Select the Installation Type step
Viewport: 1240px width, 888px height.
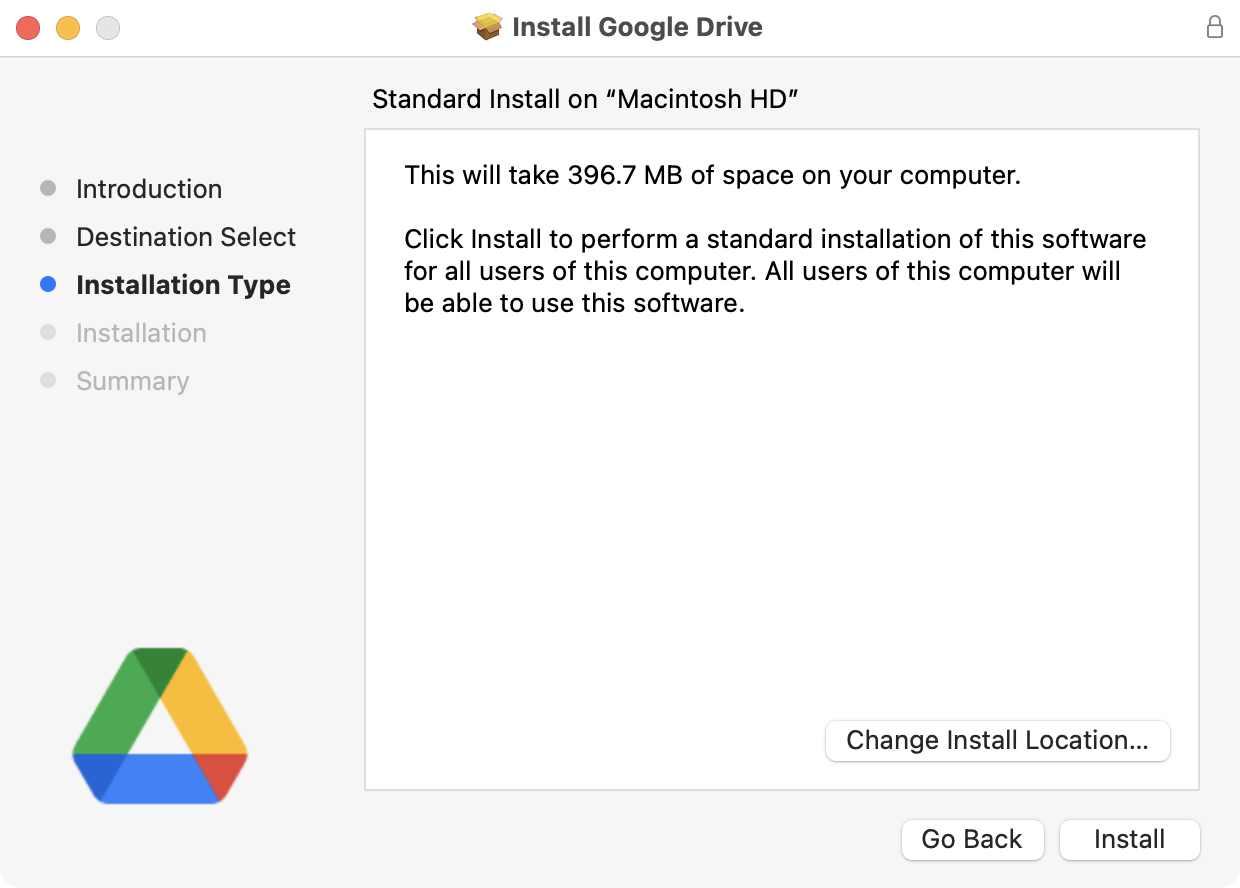[x=183, y=284]
